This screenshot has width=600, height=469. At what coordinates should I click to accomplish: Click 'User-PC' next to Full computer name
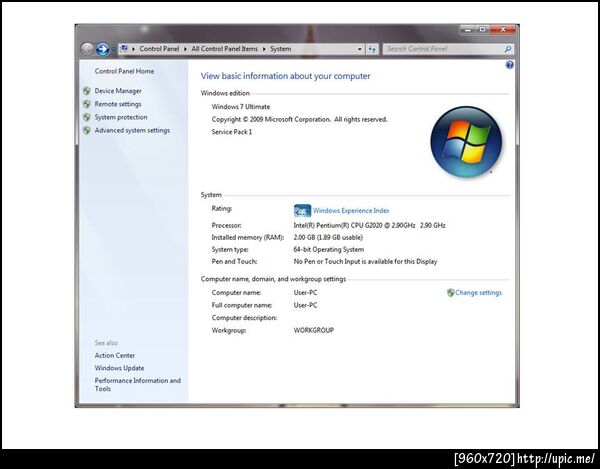point(305,305)
